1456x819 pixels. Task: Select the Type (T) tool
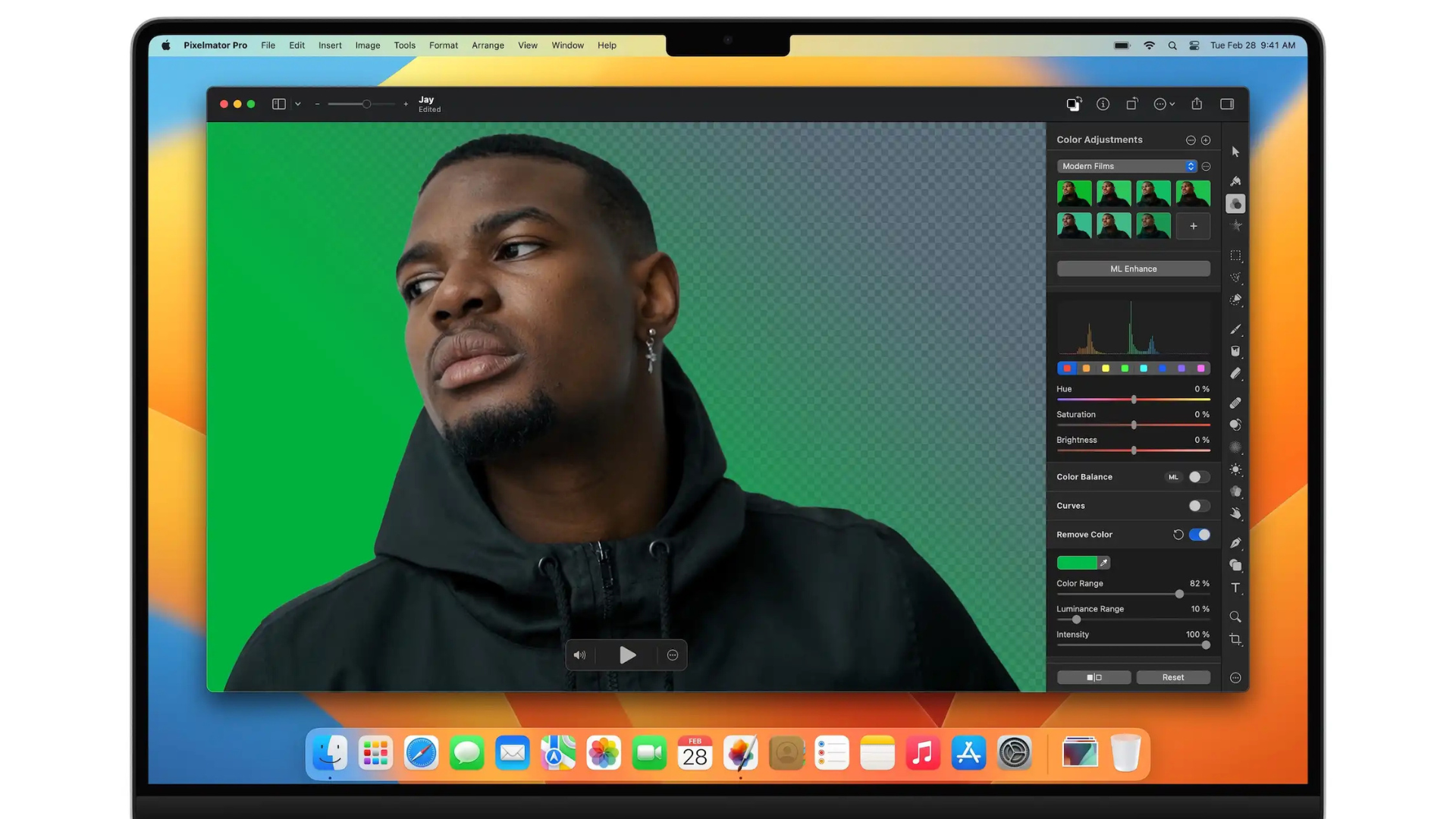(x=1235, y=588)
